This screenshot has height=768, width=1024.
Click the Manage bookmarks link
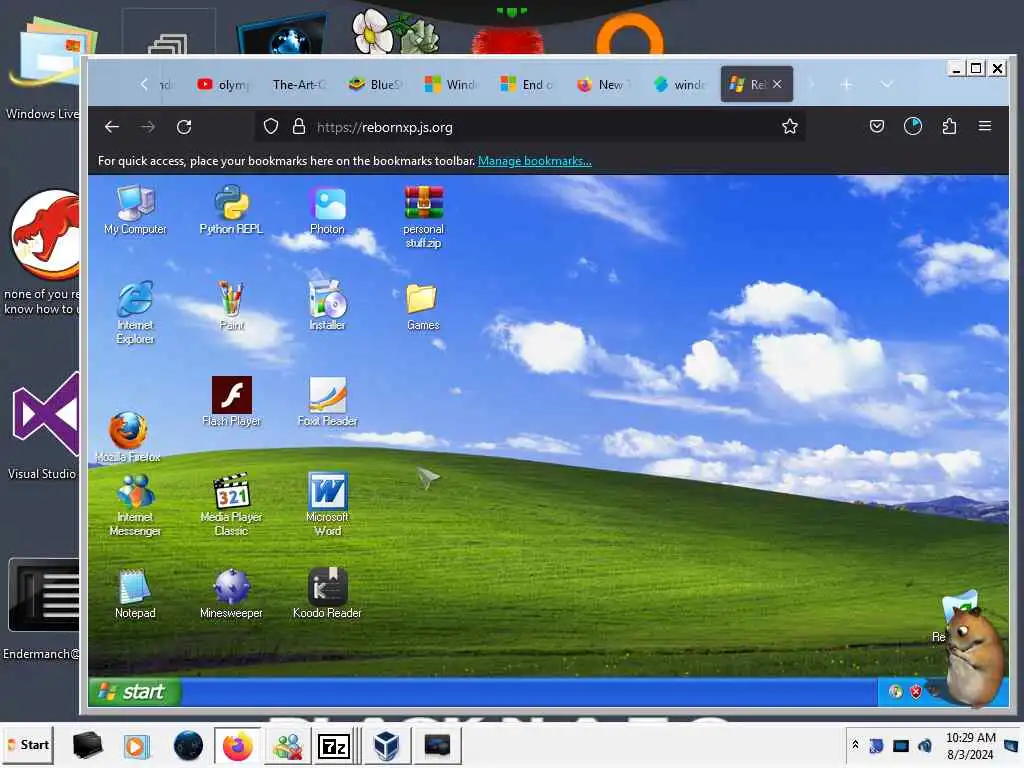535,161
